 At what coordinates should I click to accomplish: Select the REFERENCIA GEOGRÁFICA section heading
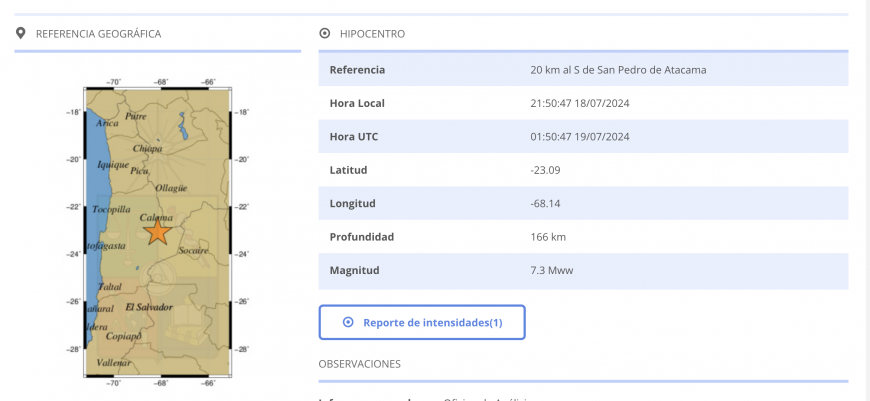[x=98, y=34]
